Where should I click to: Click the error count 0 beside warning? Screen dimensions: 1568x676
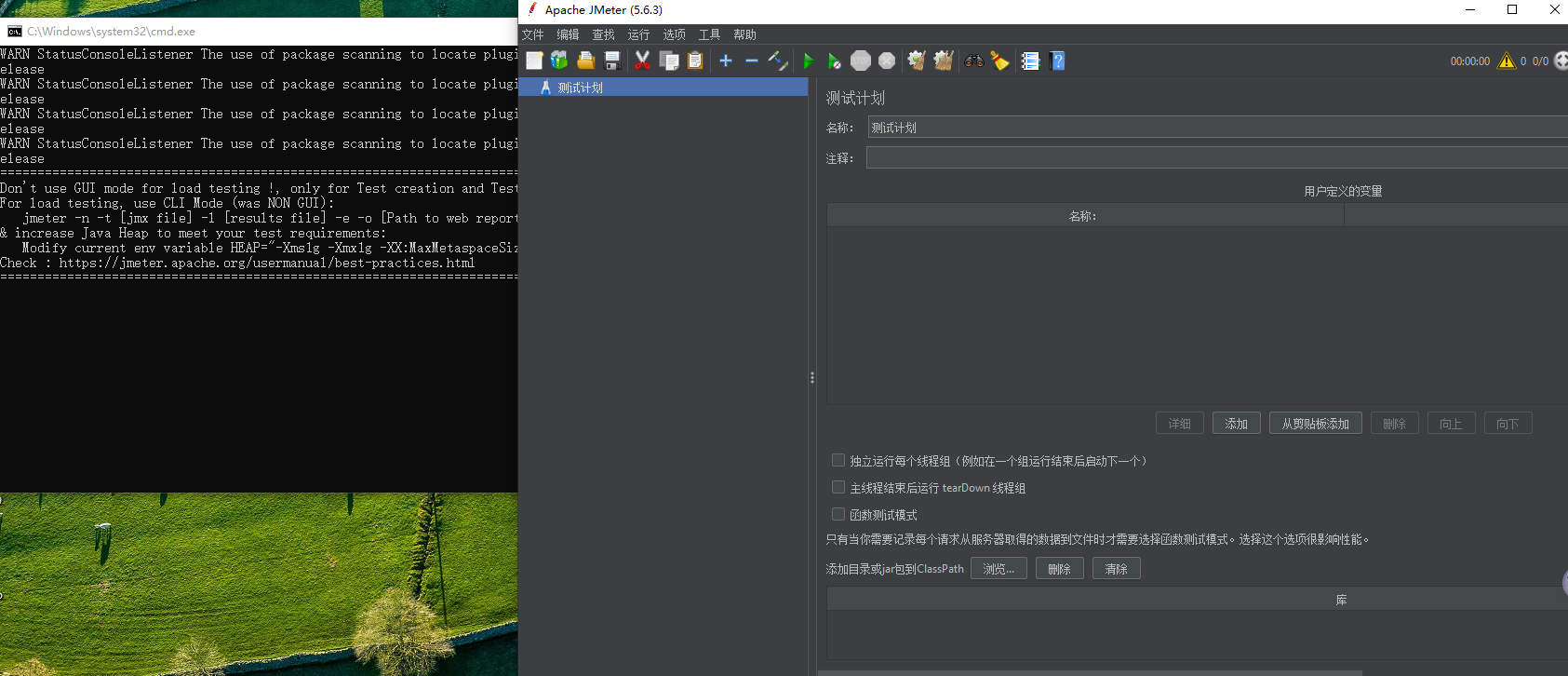coord(1523,61)
